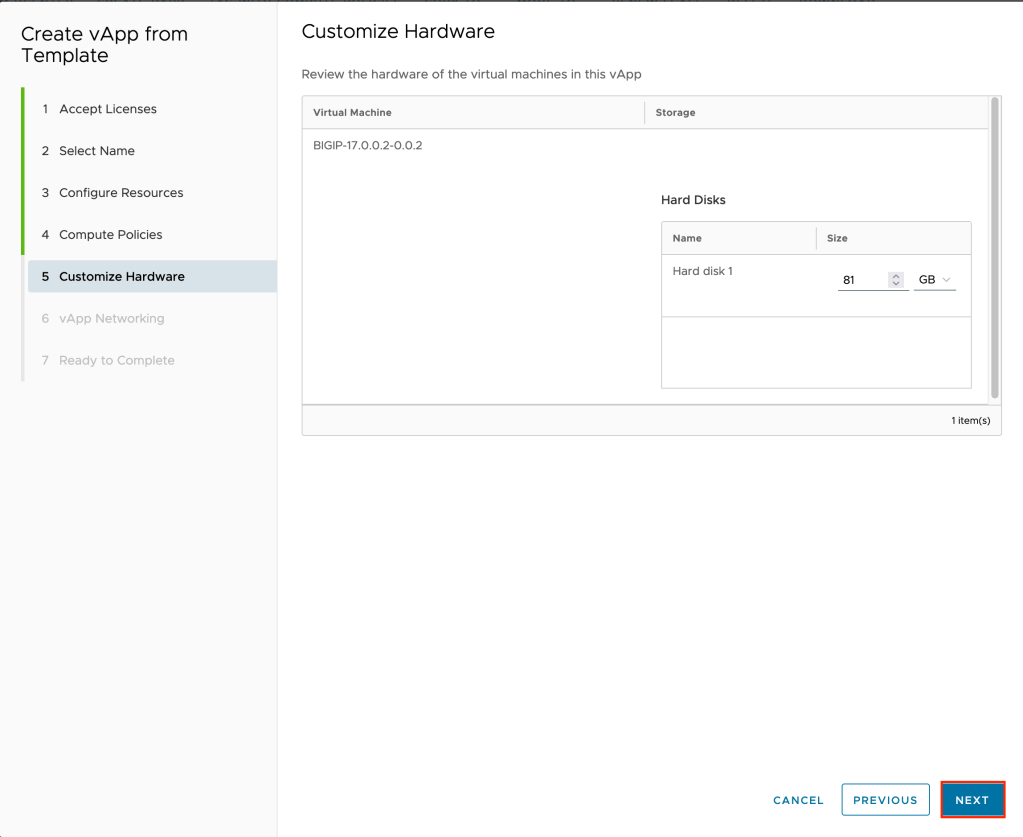Viewport: 1023px width, 837px height.
Task: Cancel the vApp creation wizard
Action: point(798,800)
